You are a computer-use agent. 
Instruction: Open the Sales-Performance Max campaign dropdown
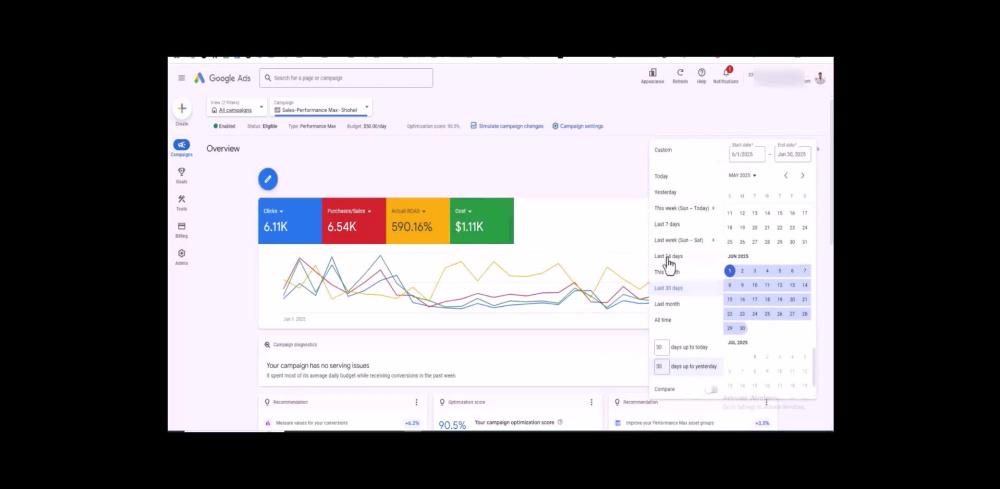pyautogui.click(x=321, y=107)
